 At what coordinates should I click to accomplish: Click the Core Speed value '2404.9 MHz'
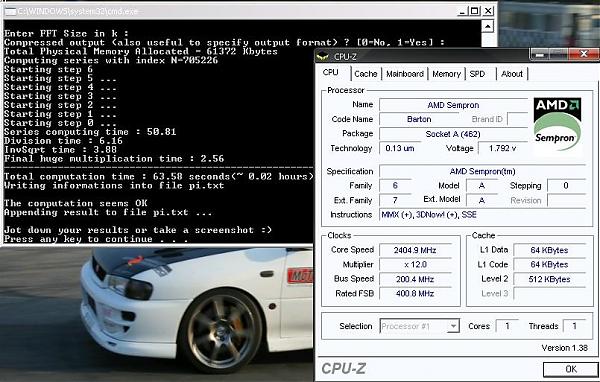415,250
